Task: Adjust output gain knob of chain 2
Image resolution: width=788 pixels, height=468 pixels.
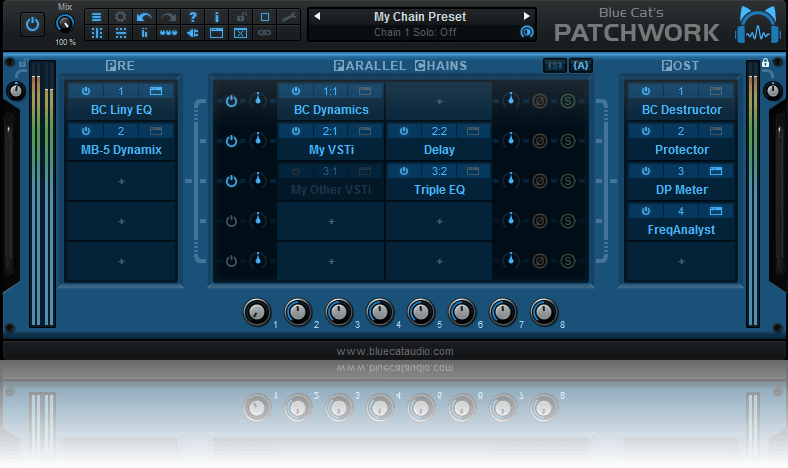Action: (x=511, y=139)
